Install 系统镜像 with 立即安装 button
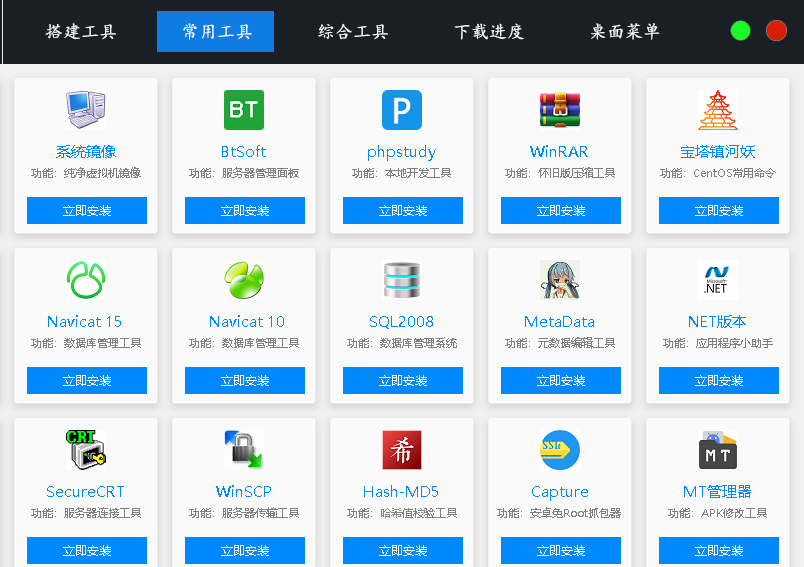Screen dimensions: 804x567 (x=87, y=211)
